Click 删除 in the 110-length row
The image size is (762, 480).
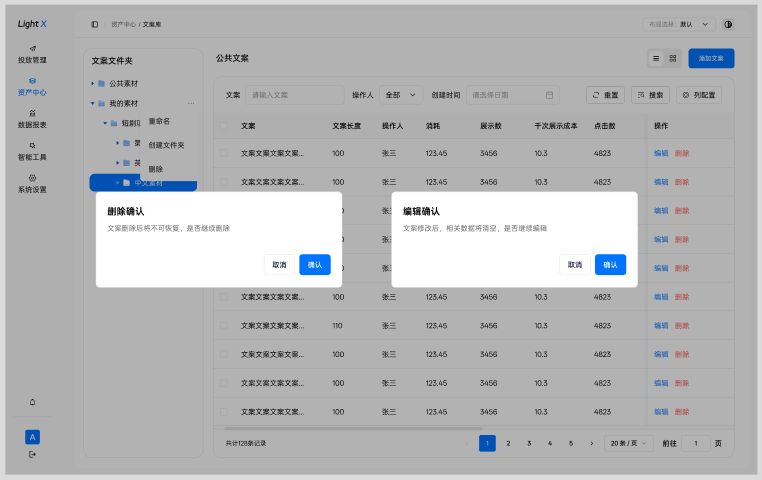682,326
